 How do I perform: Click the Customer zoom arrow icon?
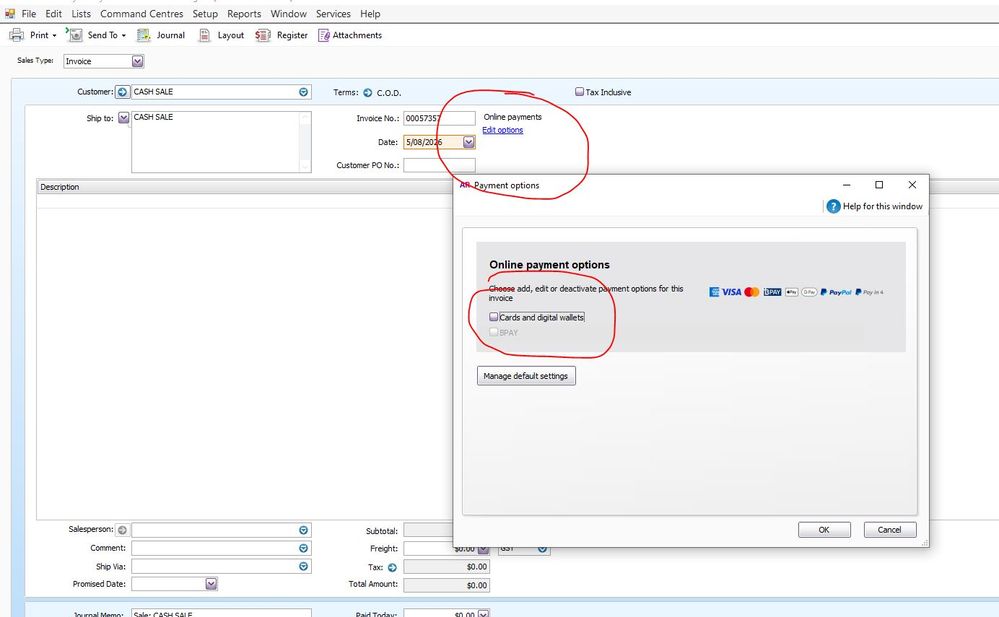tap(122, 92)
